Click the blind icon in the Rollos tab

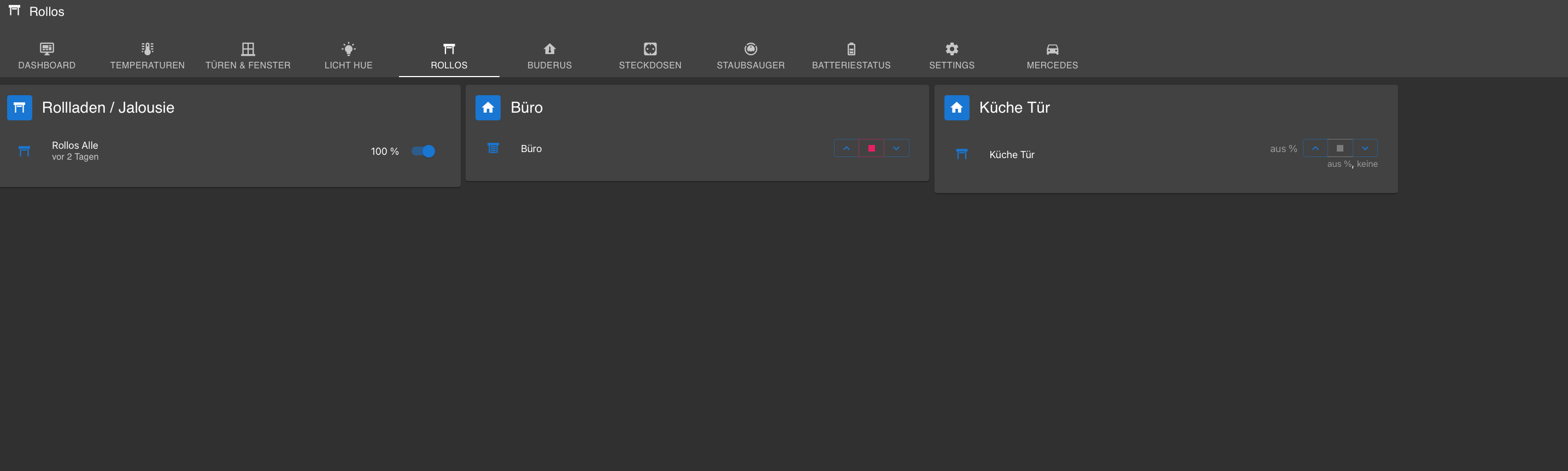pyautogui.click(x=449, y=49)
